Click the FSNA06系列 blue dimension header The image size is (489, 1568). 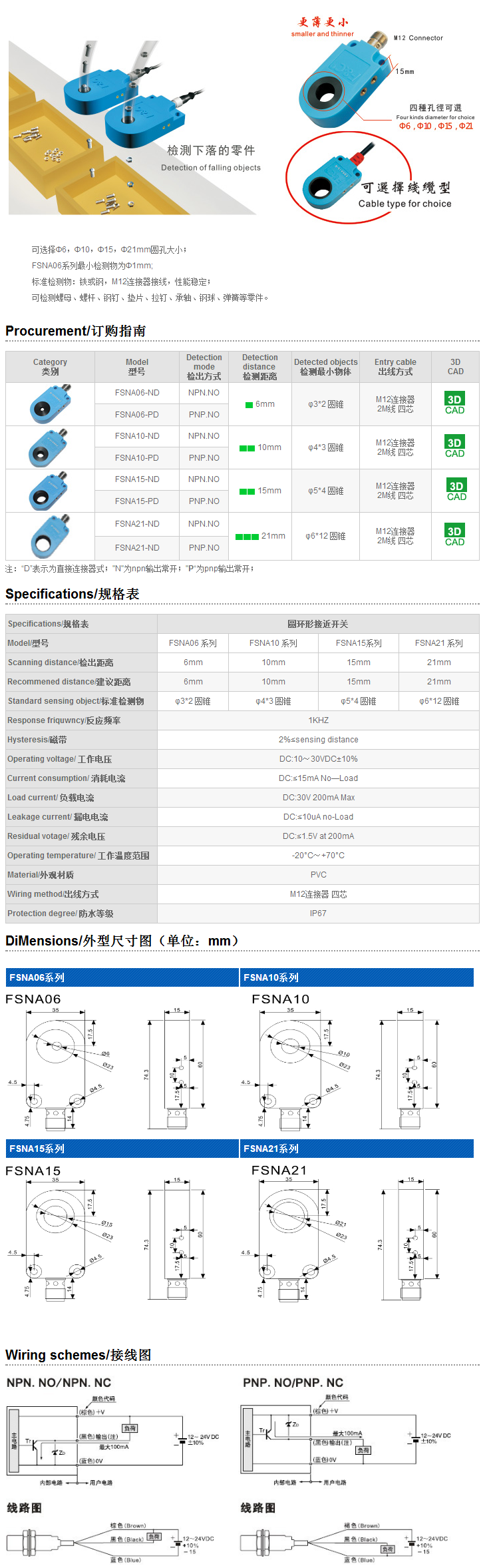point(122,977)
